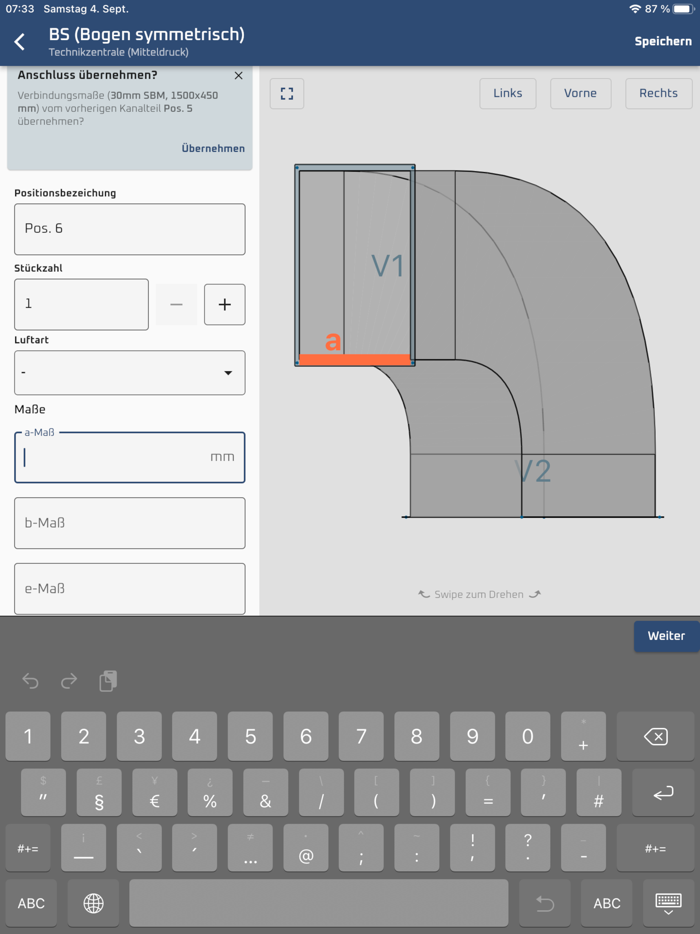Switch to the Links view
Viewport: 700px width, 934px height.
(x=508, y=94)
